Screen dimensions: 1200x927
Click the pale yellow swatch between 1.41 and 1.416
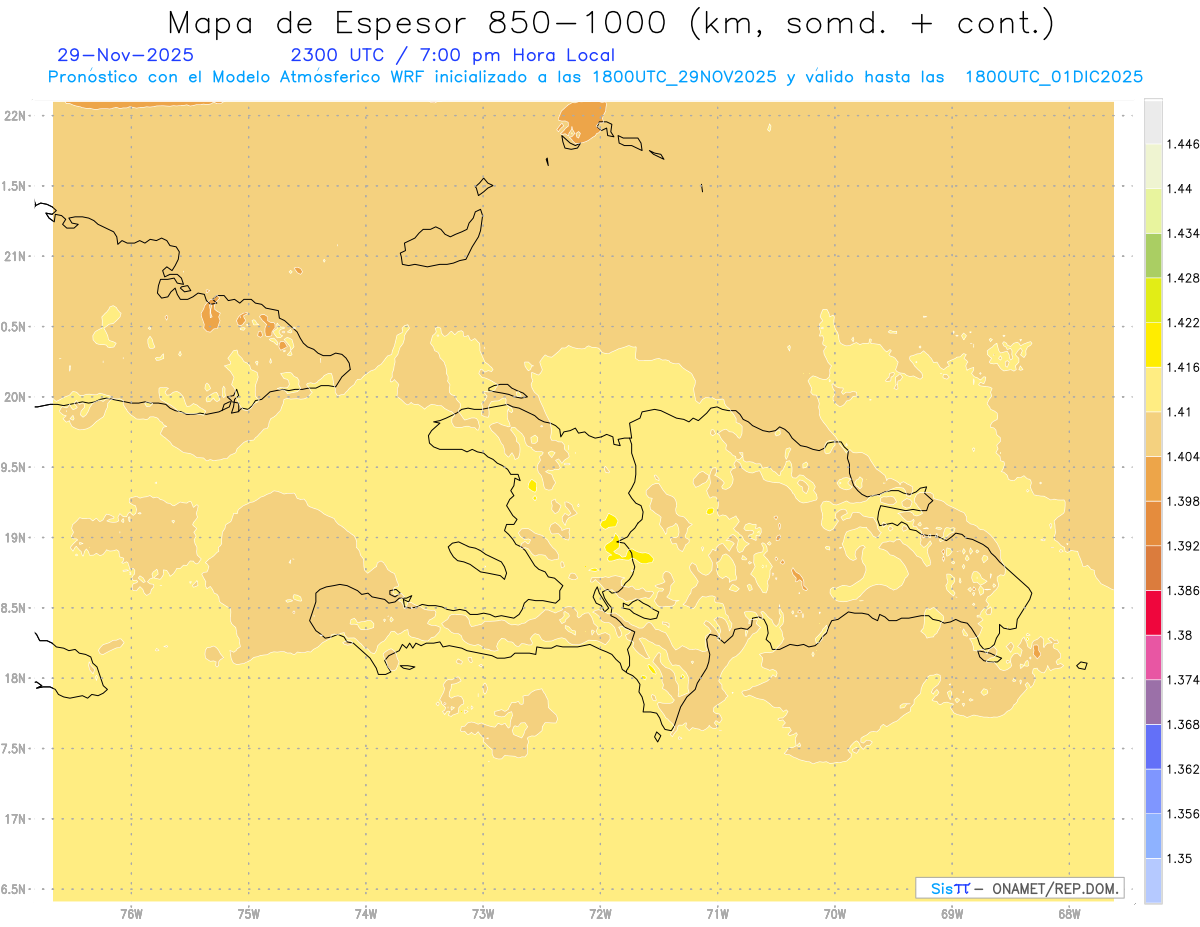pyautogui.click(x=1153, y=389)
